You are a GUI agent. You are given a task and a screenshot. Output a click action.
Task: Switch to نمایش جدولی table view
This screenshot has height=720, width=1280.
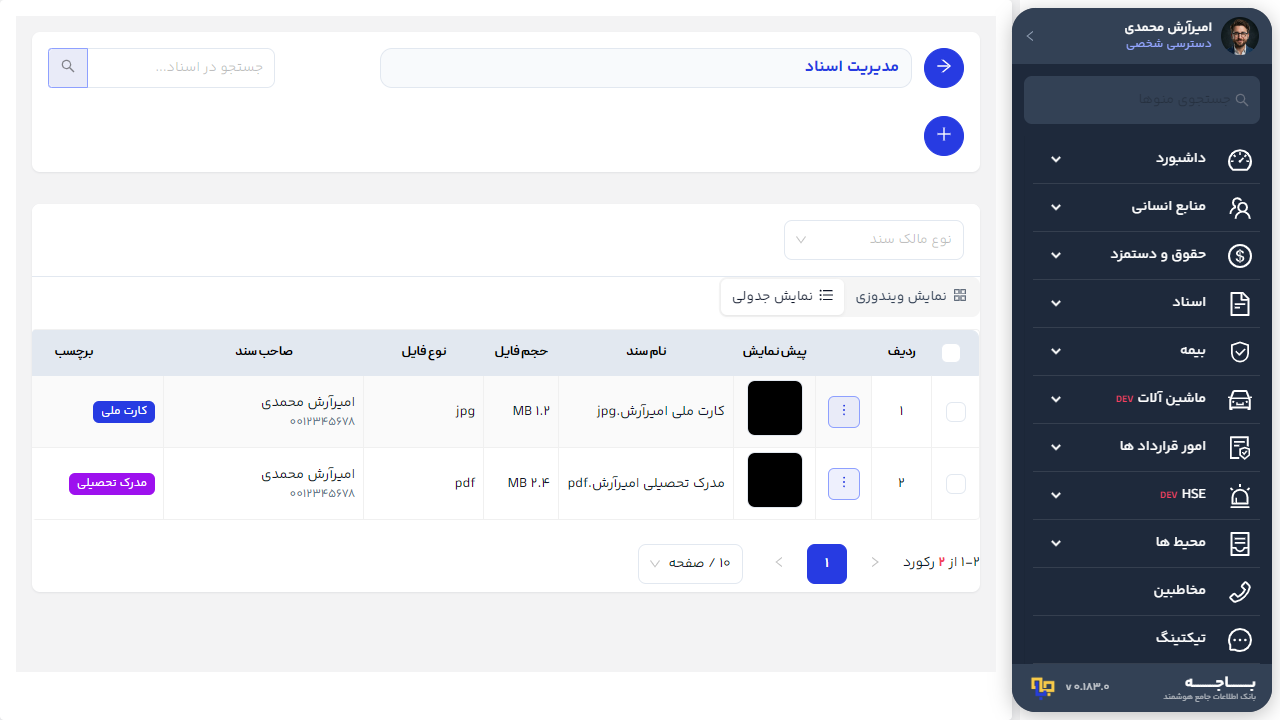click(x=783, y=296)
